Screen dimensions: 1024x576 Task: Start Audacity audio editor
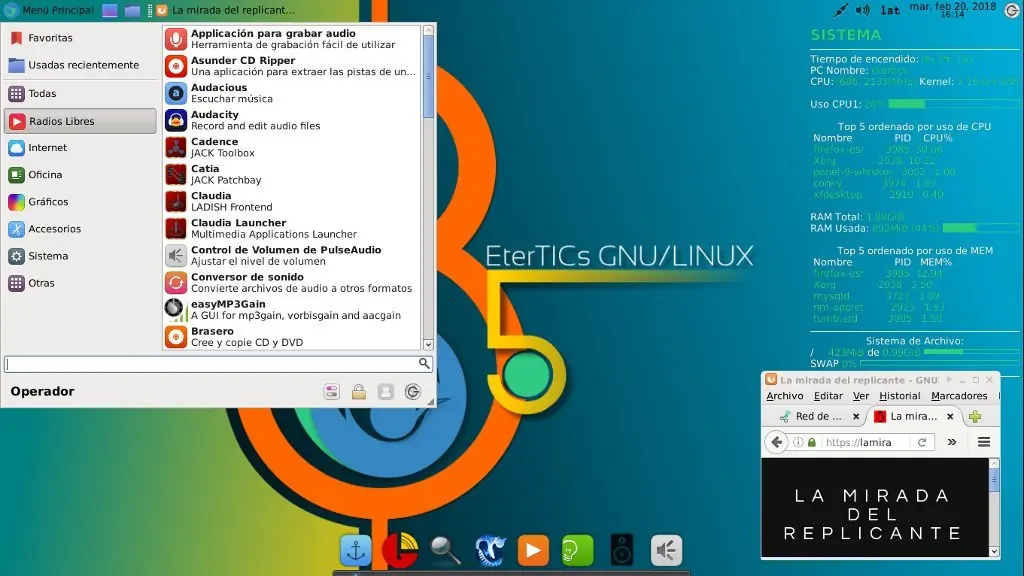[x=292, y=120]
